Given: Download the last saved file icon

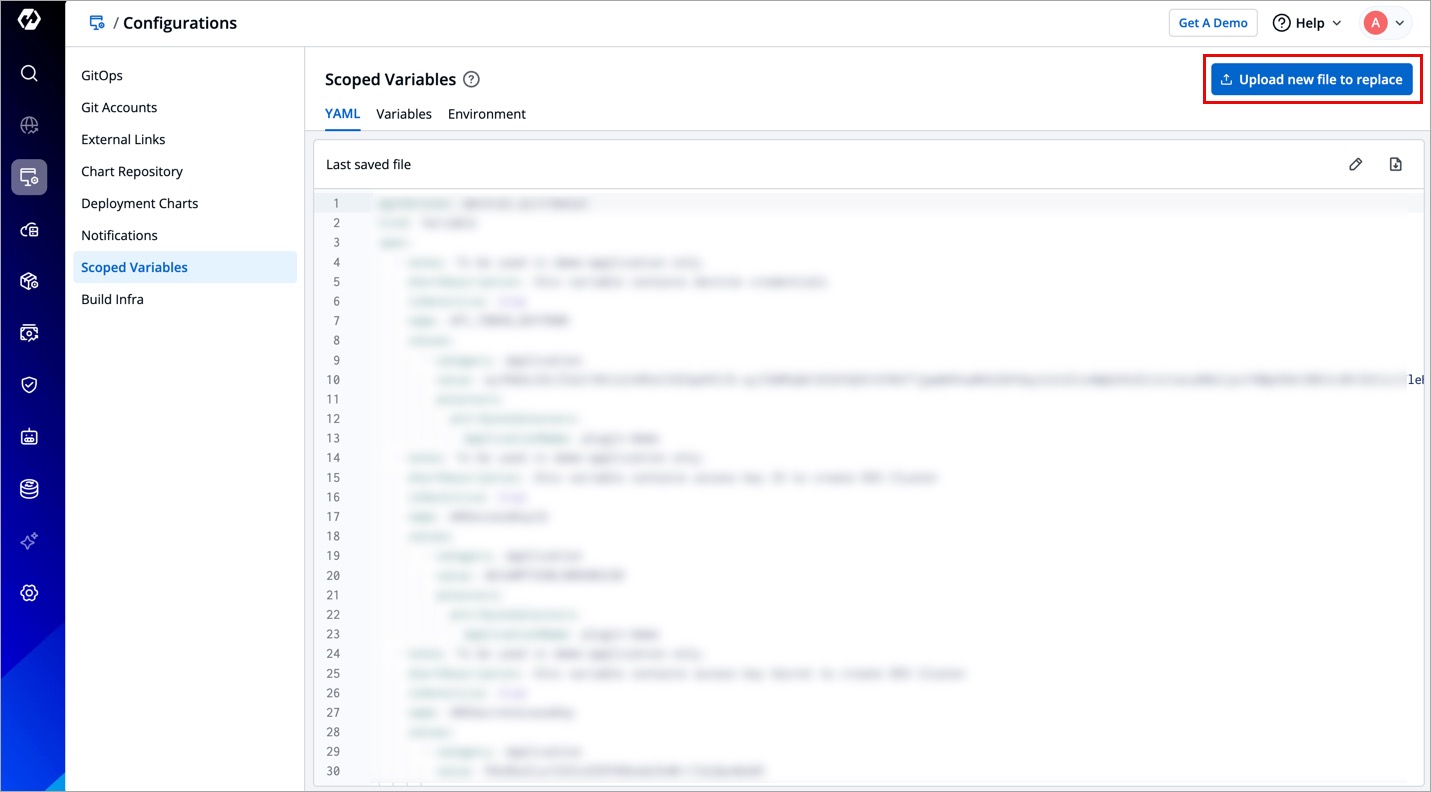Looking at the screenshot, I should [x=1395, y=164].
